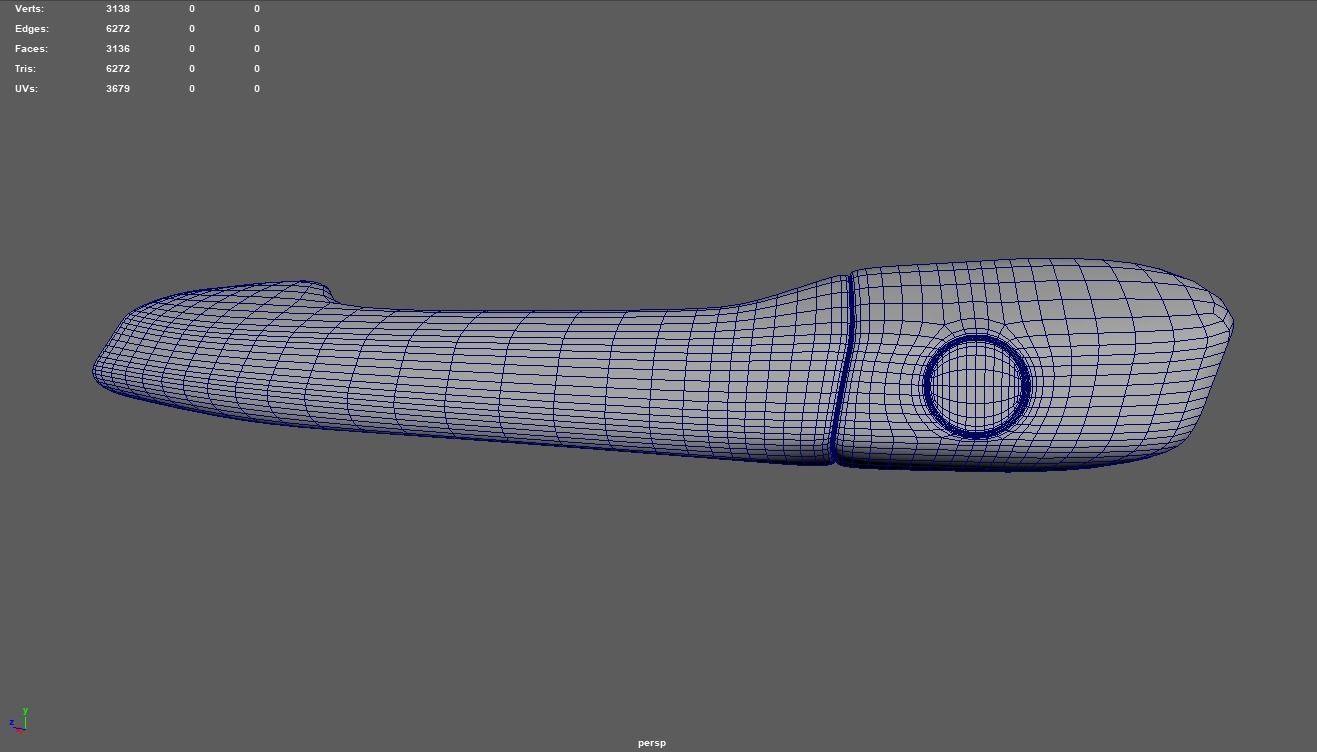This screenshot has width=1317, height=752.
Task: Click the face count value "3136"
Action: [x=118, y=48]
